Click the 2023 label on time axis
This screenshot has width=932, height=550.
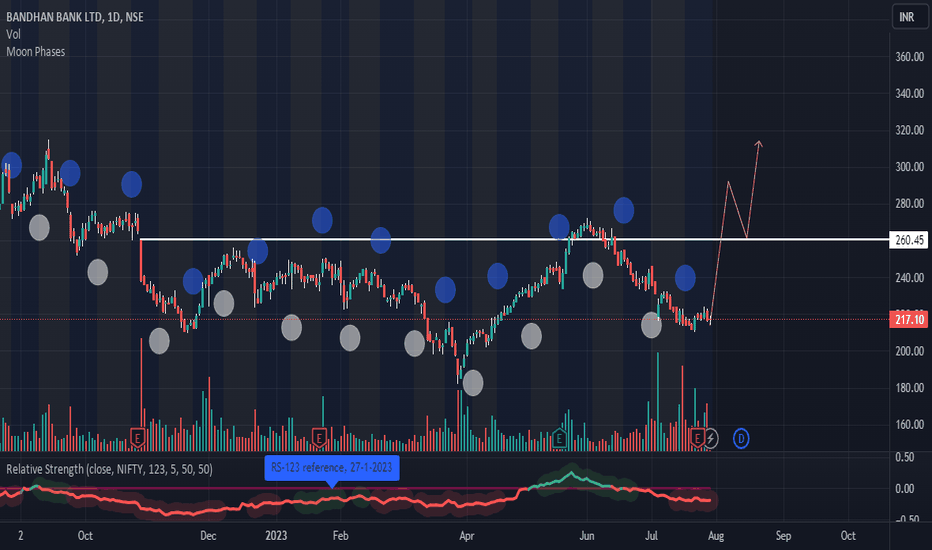[x=276, y=536]
